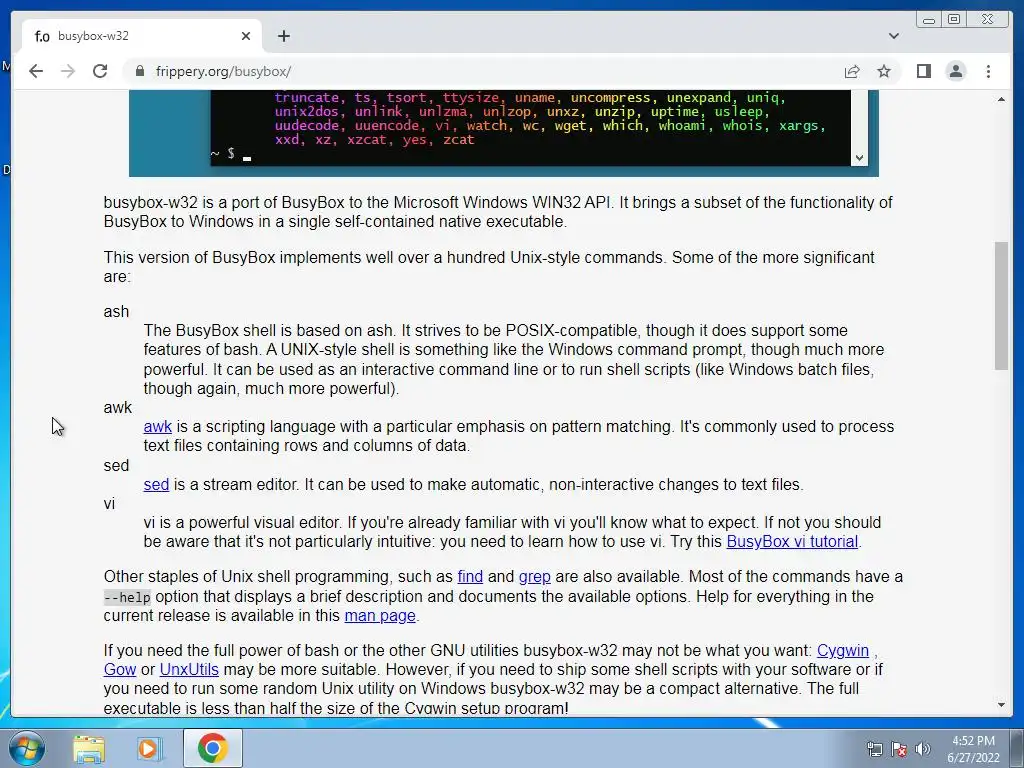Open the Windows Start menu
The image size is (1024, 768).
tap(27, 748)
